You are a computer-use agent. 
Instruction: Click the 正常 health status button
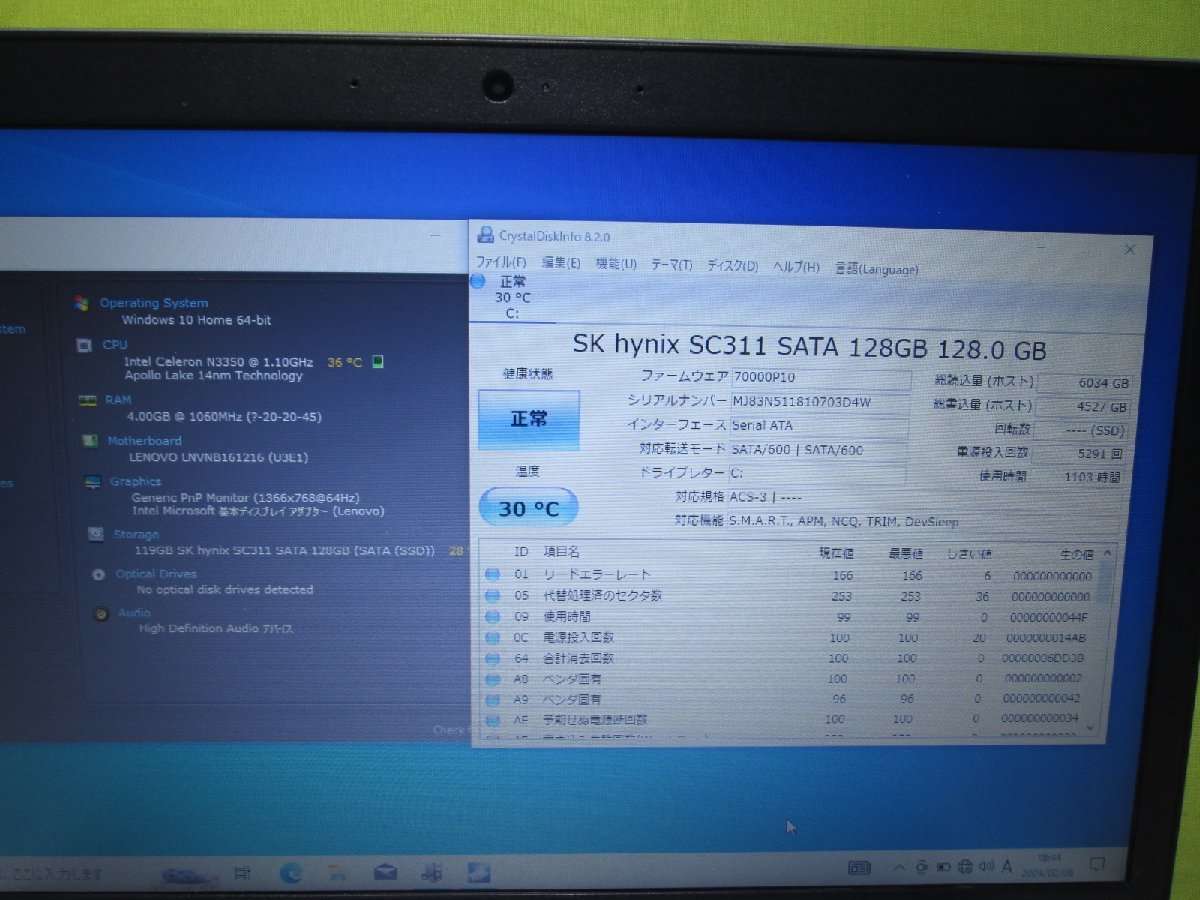529,419
